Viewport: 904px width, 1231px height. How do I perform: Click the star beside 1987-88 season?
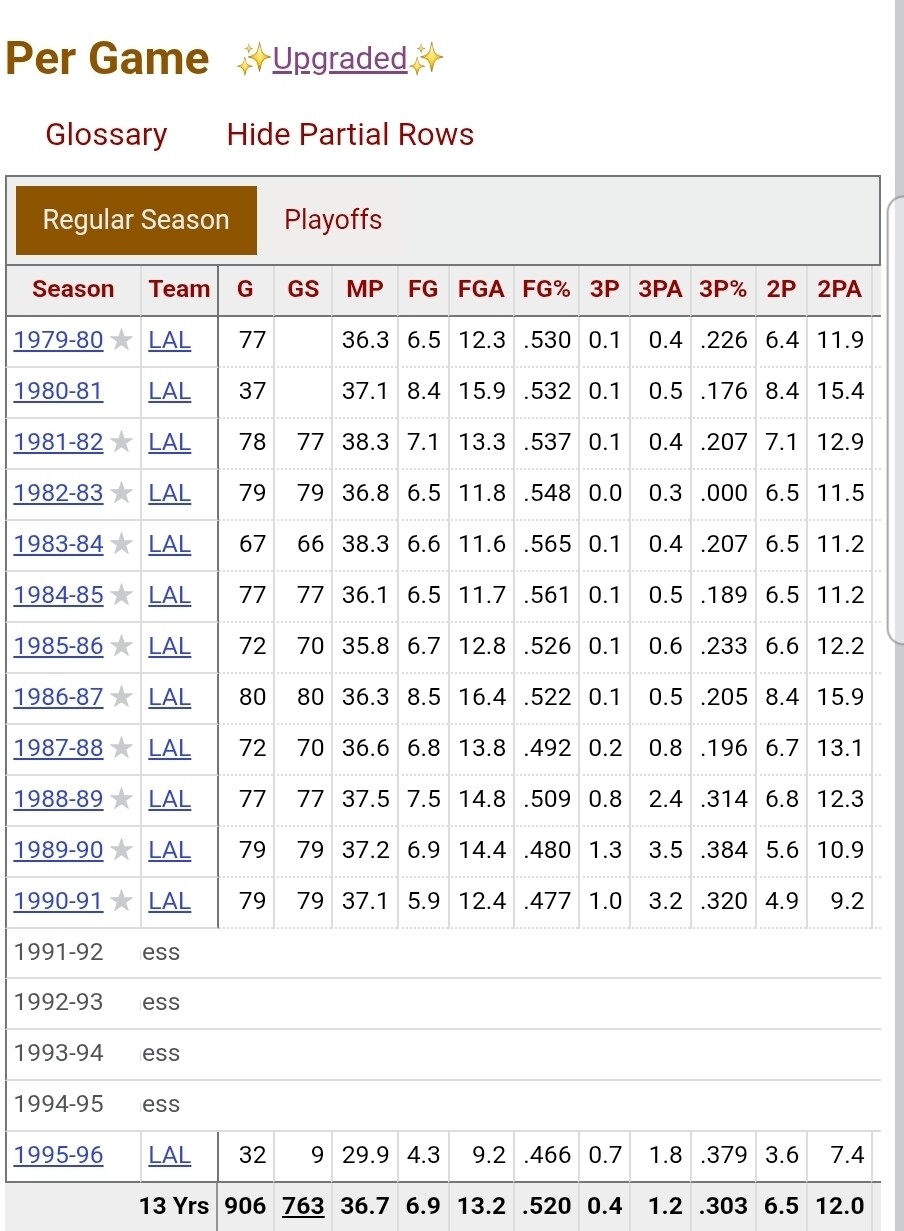121,748
